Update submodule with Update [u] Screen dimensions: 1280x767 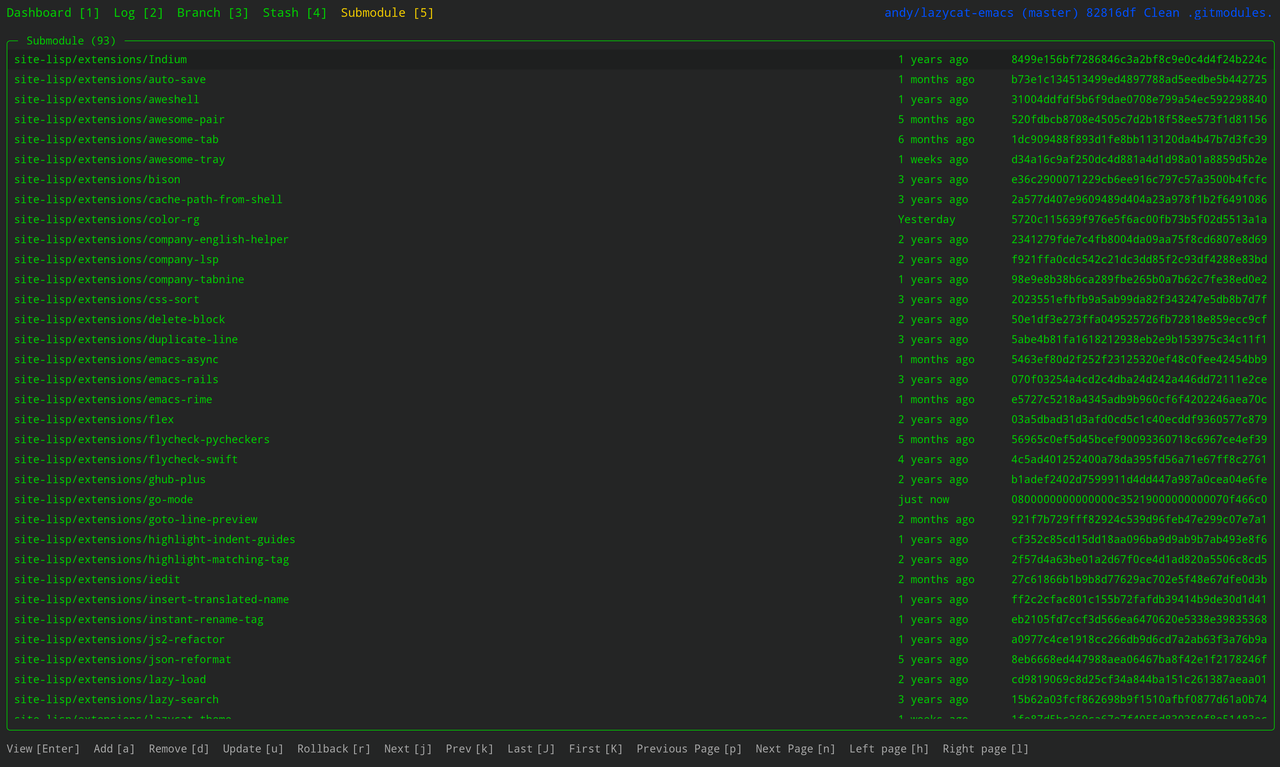252,747
